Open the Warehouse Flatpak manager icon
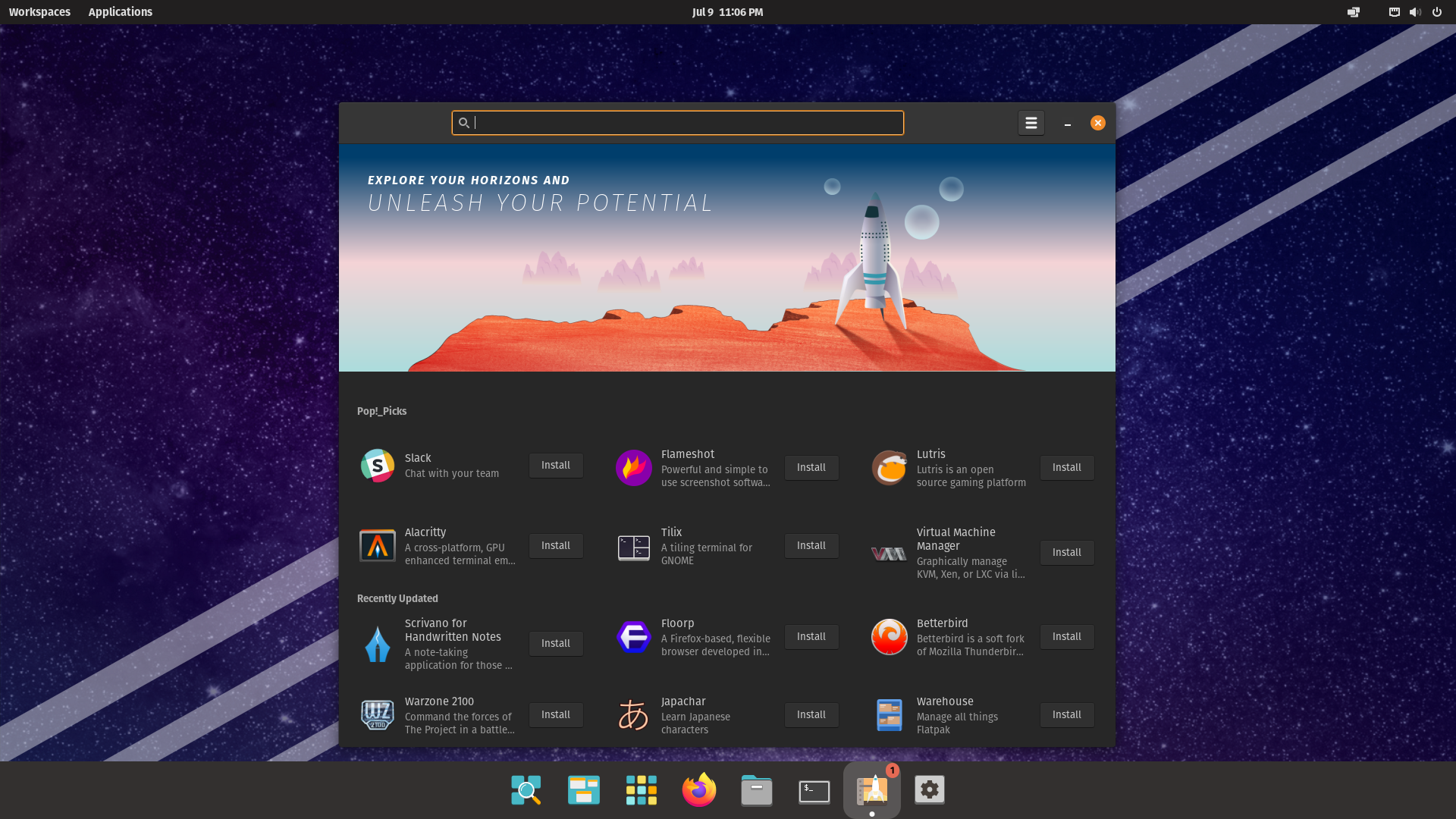The image size is (1456, 819). [x=889, y=715]
